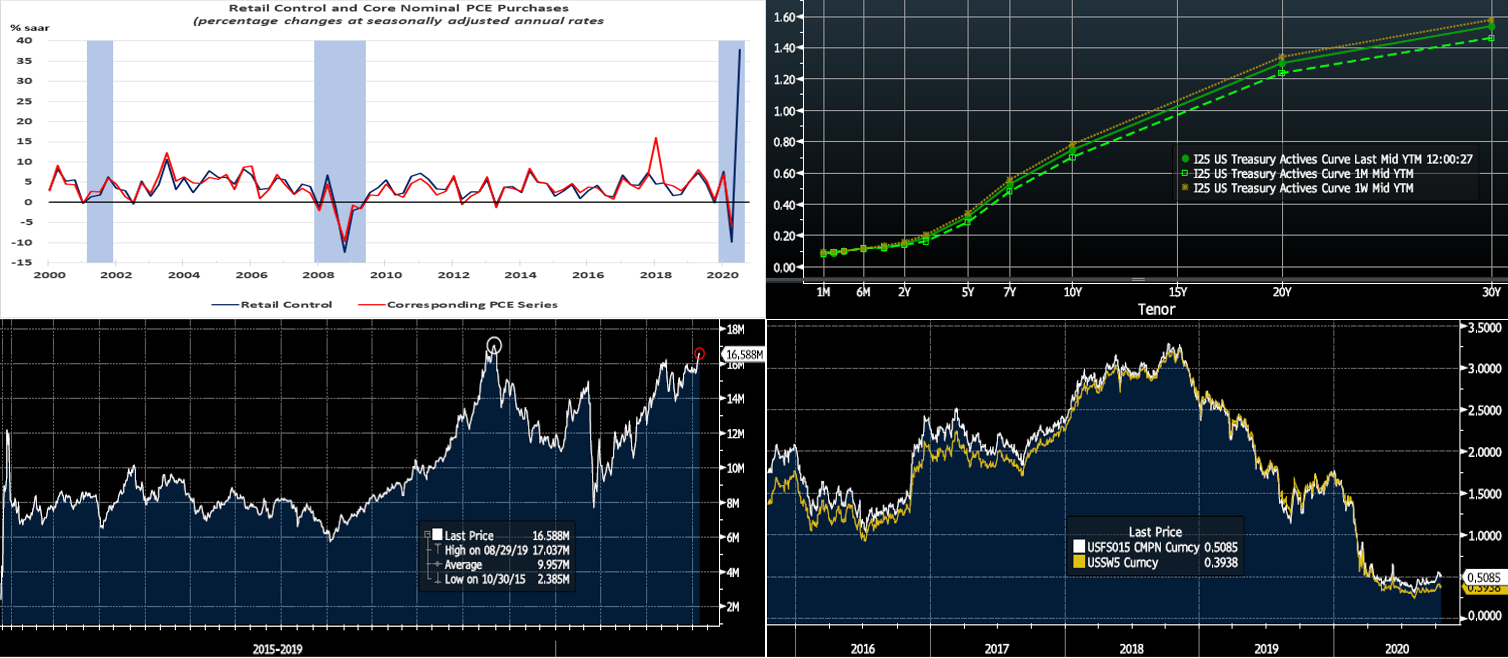The height and width of the screenshot is (658, 1508).
Task: Click the white Last Price color swatch
Action: (x=438, y=535)
